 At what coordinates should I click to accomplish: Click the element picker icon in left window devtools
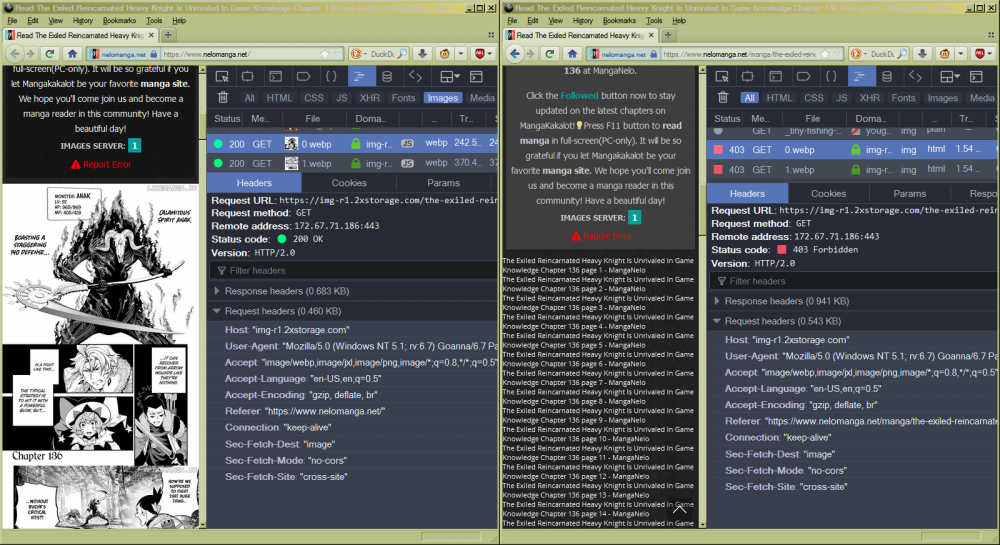tap(222, 77)
